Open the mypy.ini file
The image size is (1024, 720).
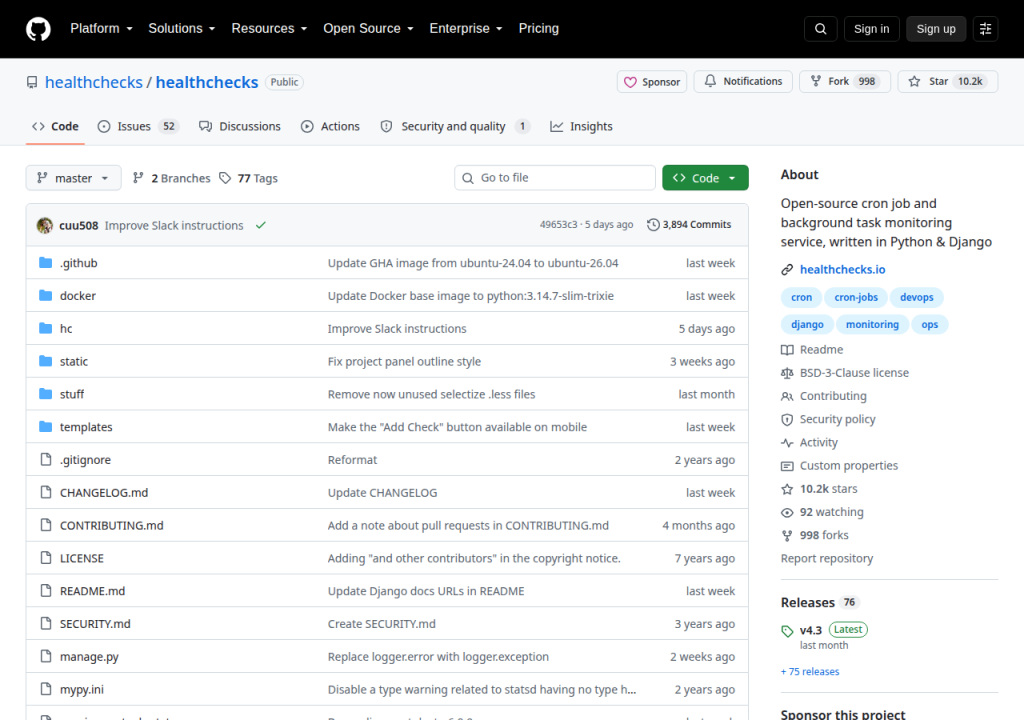pos(82,689)
